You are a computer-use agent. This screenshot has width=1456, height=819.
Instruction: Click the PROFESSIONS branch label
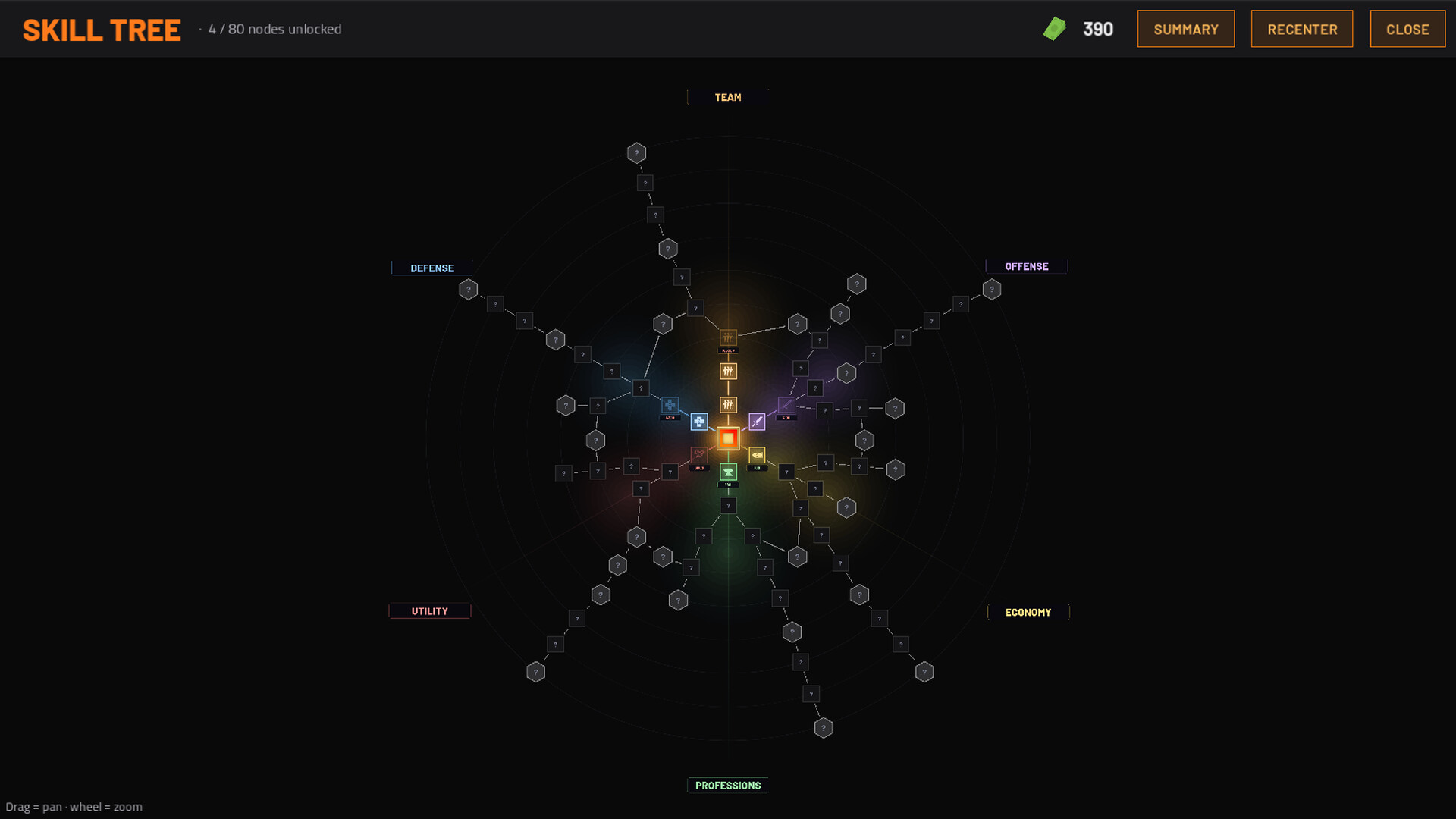728,786
